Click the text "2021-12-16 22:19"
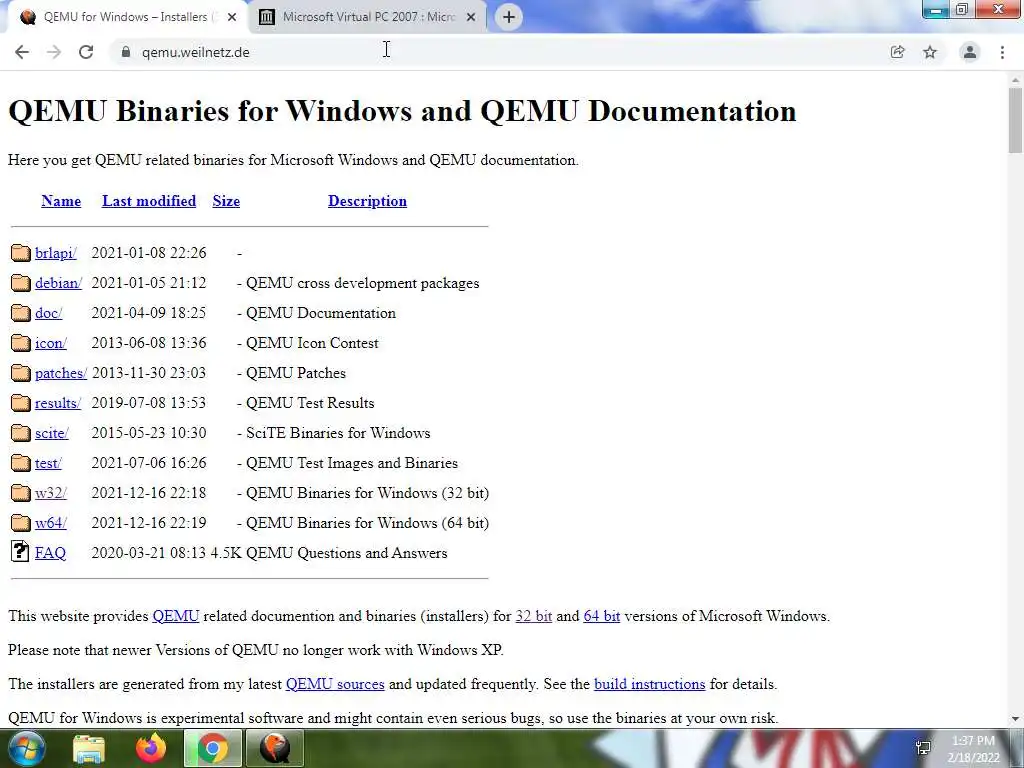The width and height of the screenshot is (1024, 768). [x=149, y=523]
